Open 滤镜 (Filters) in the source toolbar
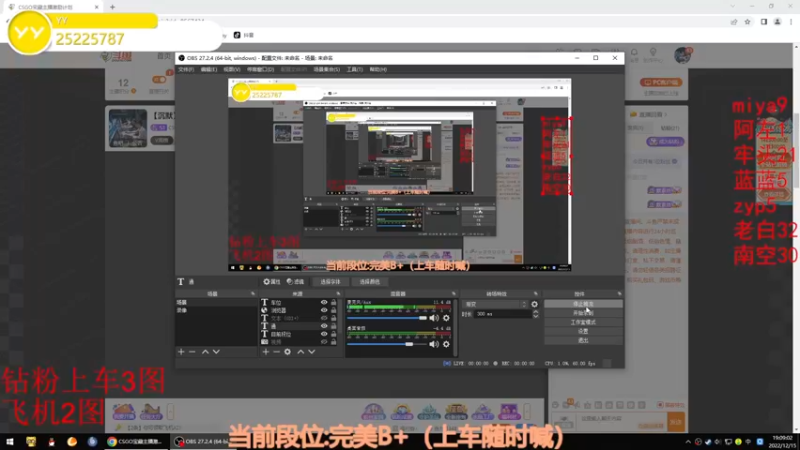The width and height of the screenshot is (800, 450). coord(295,282)
